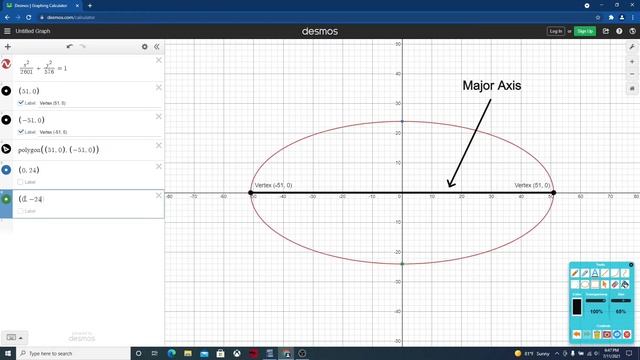Viewport: 640px width, 360px height.
Task: Reset graph to default home view
Action: coord(632,88)
